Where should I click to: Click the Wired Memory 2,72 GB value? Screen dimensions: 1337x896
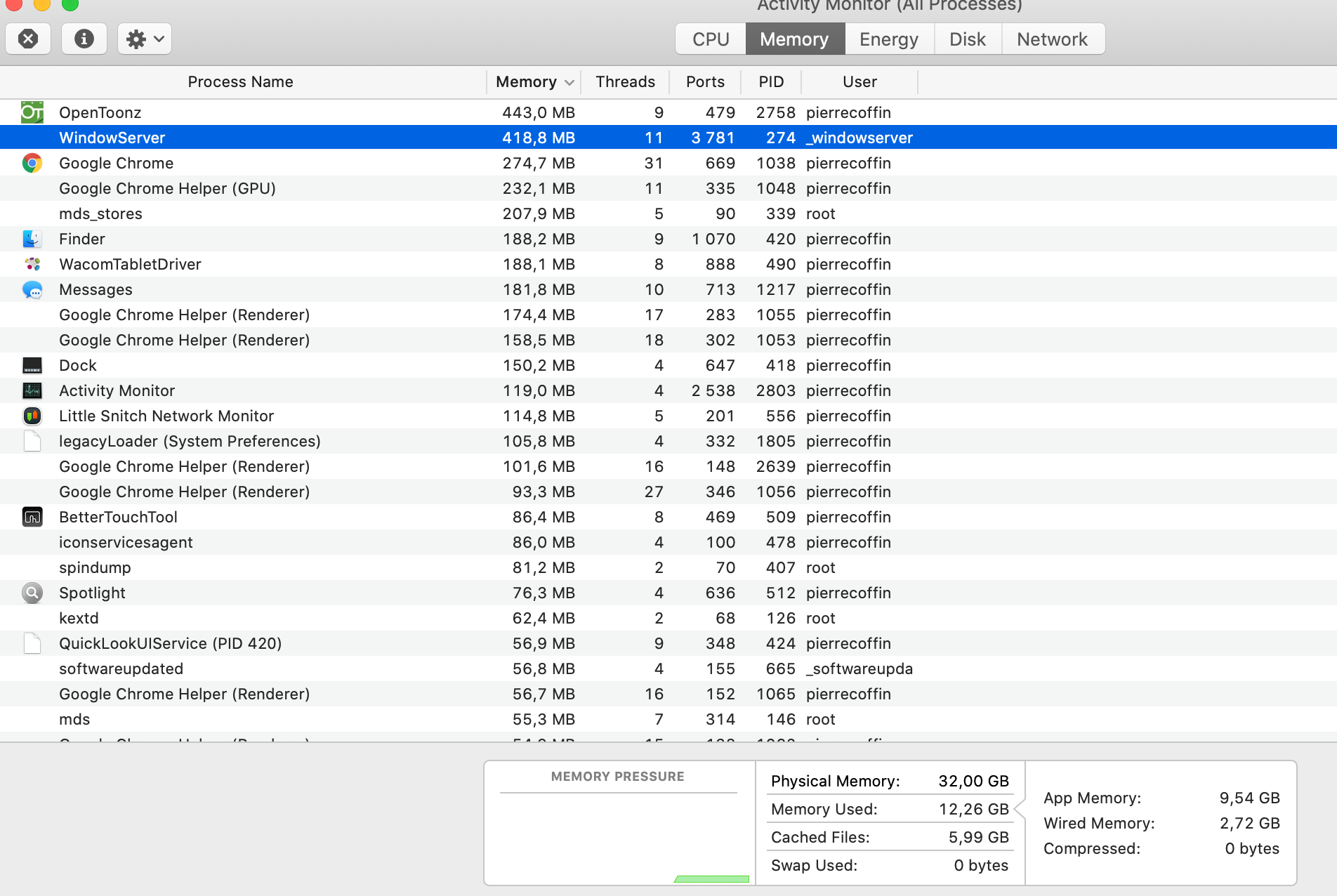click(x=1249, y=823)
